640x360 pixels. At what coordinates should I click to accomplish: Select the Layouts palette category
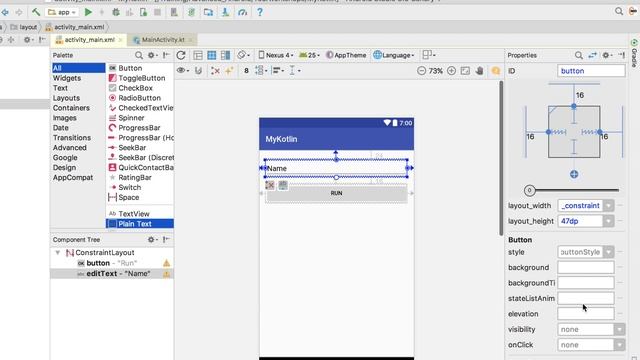[66, 98]
